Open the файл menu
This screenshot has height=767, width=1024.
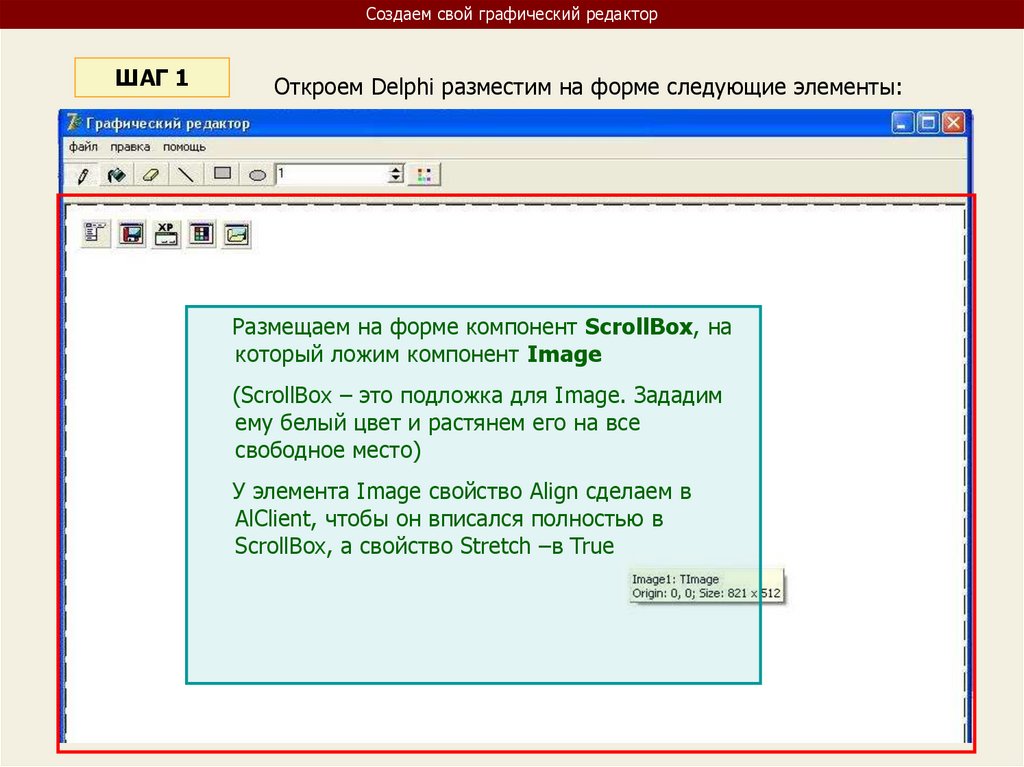[x=83, y=147]
